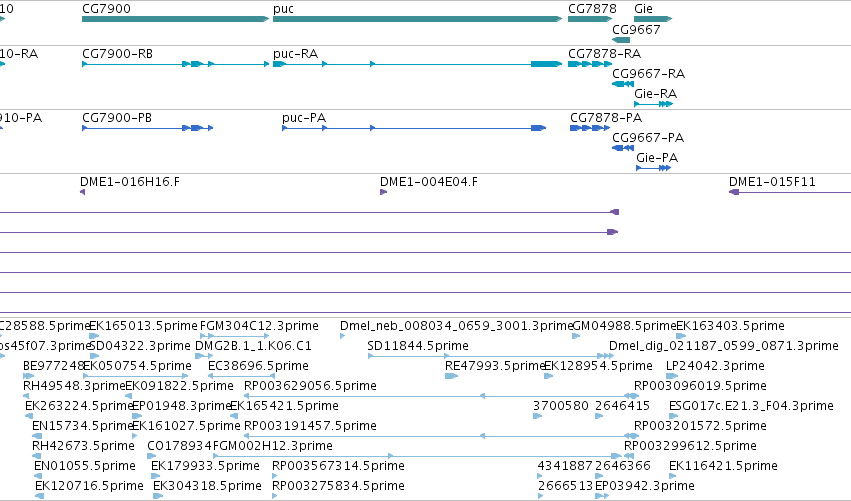Click the EP01948.3prime EST label

coord(182,406)
